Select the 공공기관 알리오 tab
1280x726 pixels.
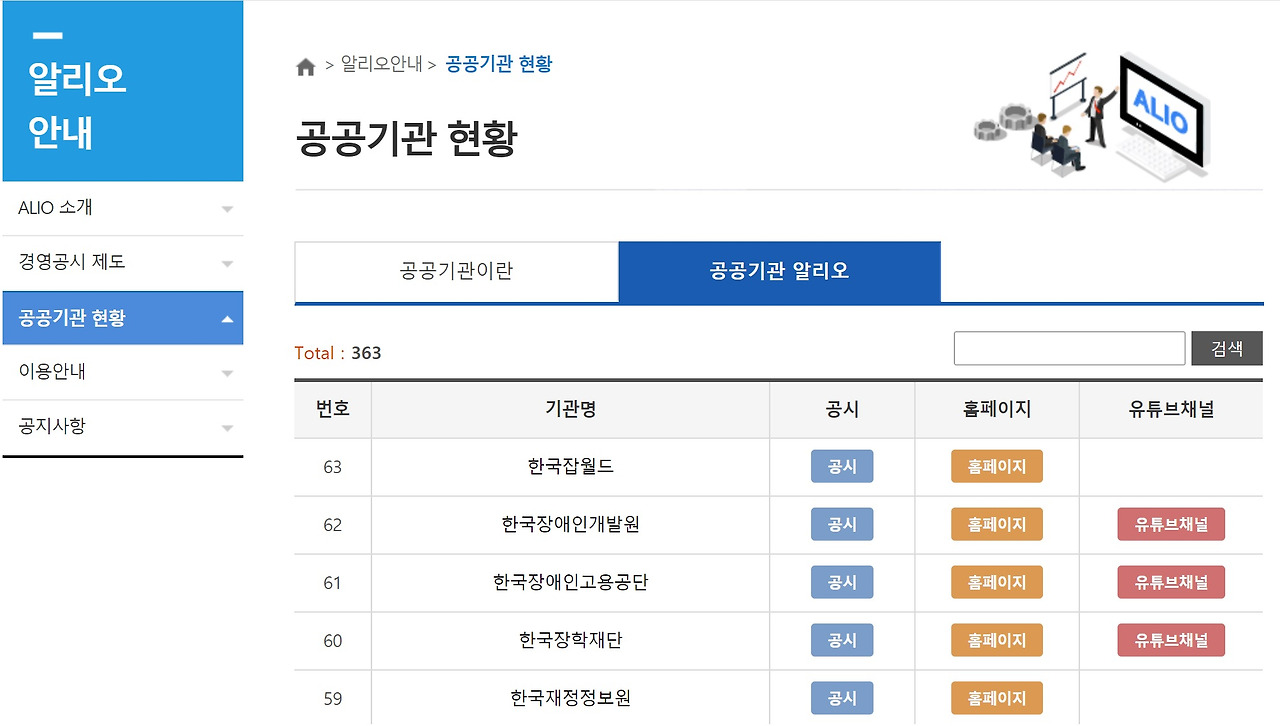point(780,271)
